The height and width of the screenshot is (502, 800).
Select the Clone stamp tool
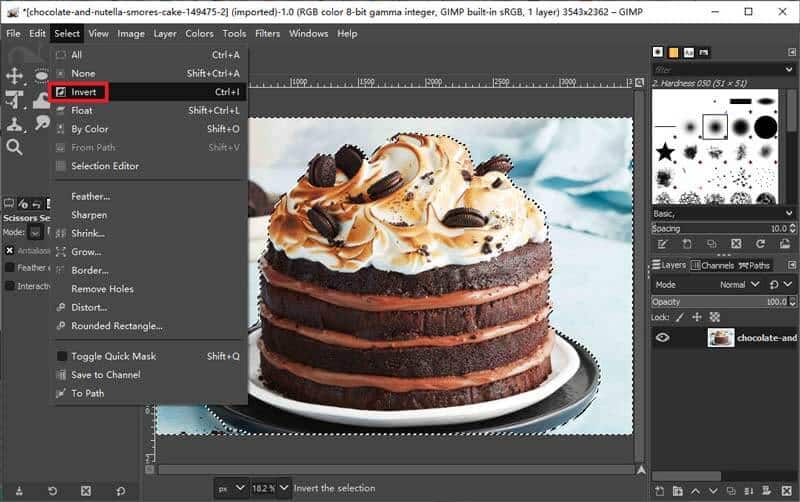coord(14,124)
